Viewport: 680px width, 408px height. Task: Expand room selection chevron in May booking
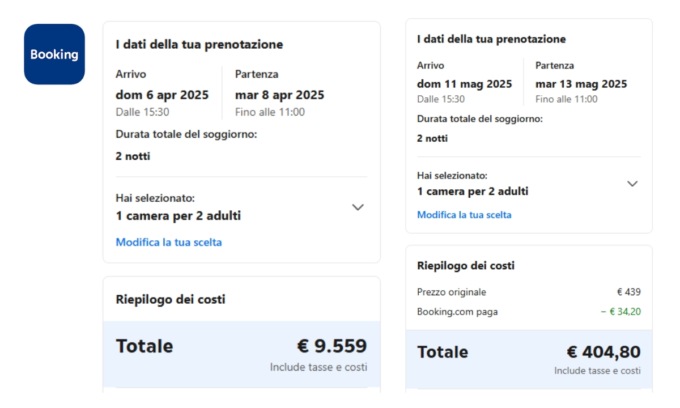pos(632,183)
